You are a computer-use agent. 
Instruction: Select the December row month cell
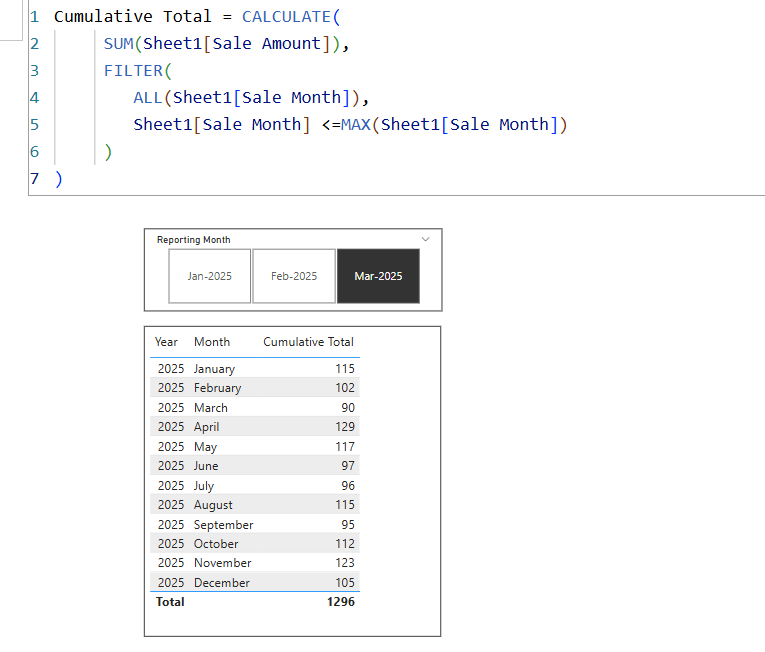coord(221,583)
